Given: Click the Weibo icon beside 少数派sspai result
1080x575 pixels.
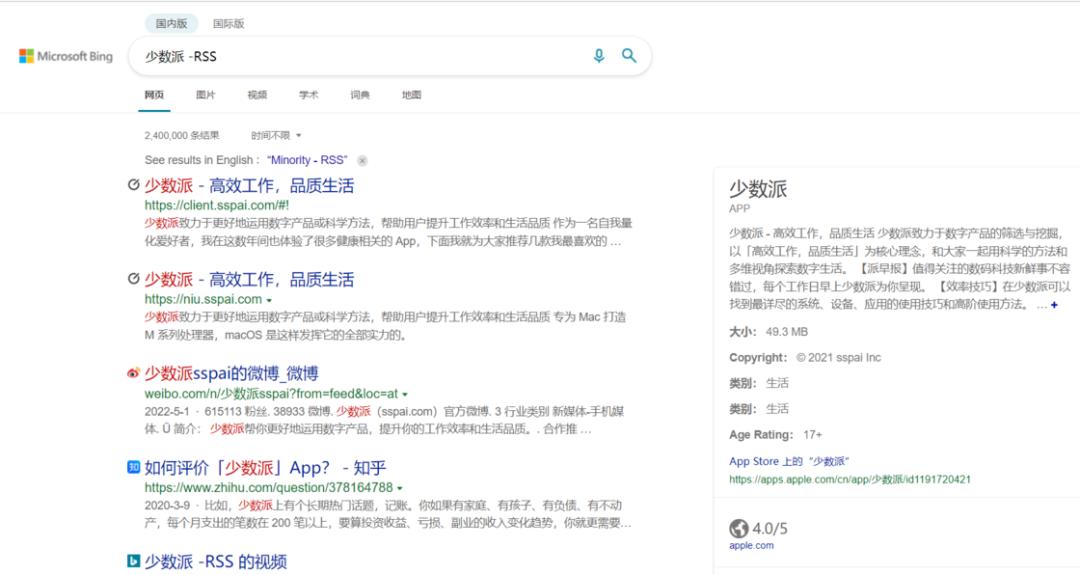Looking at the screenshot, I should pos(134,373).
